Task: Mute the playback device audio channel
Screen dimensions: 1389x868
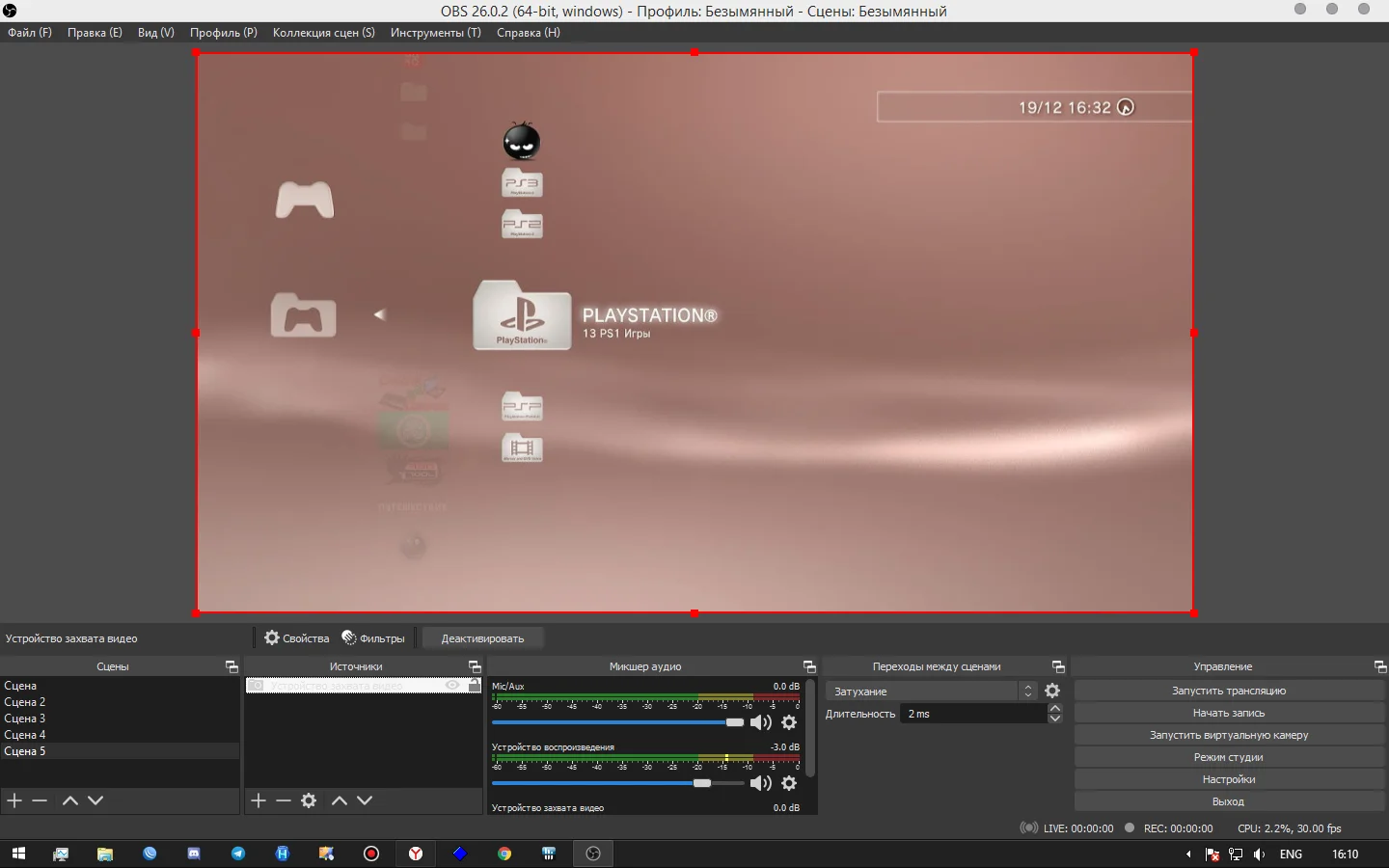Action: click(761, 783)
